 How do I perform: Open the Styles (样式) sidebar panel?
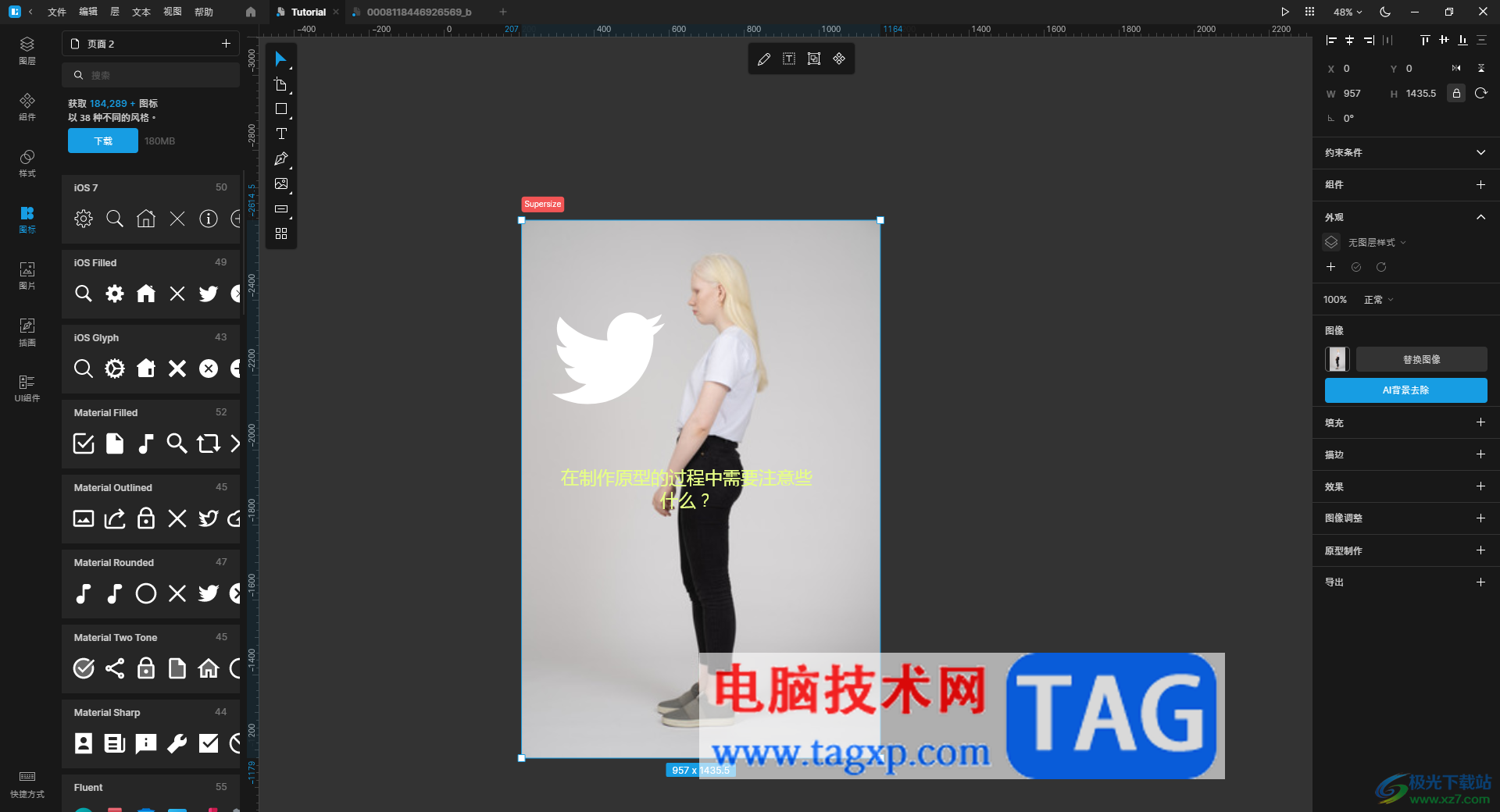27,163
